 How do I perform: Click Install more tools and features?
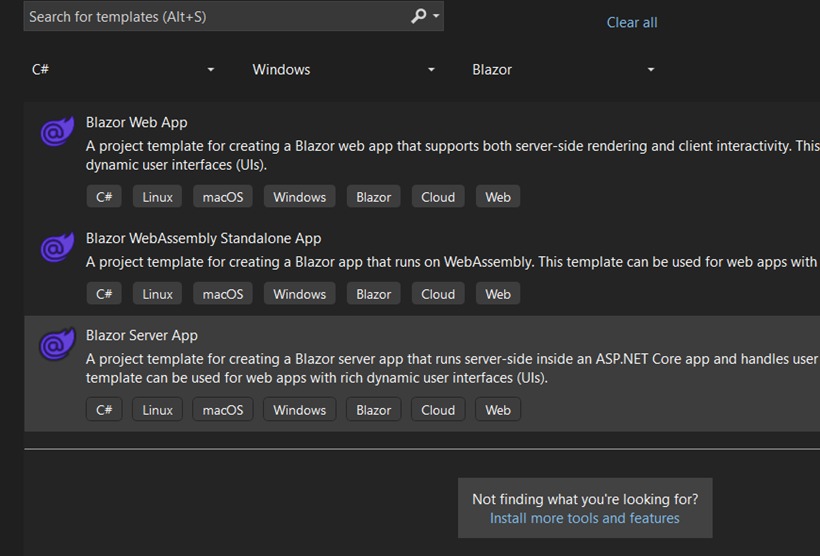[x=584, y=518]
